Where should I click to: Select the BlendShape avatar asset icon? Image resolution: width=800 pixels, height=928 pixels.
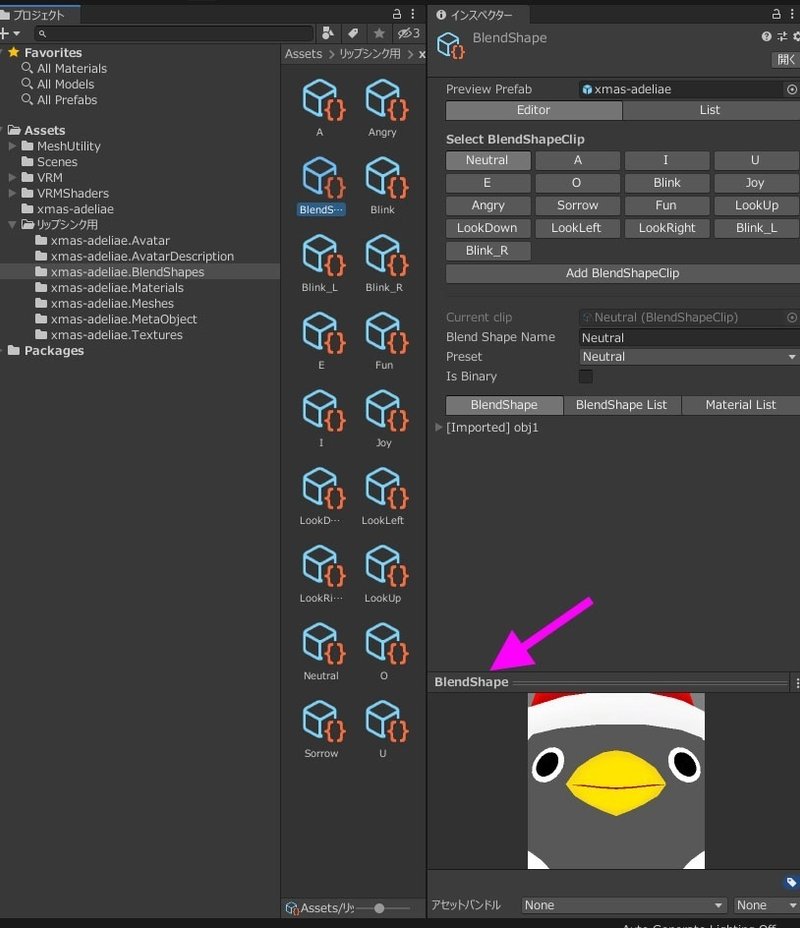[323, 178]
